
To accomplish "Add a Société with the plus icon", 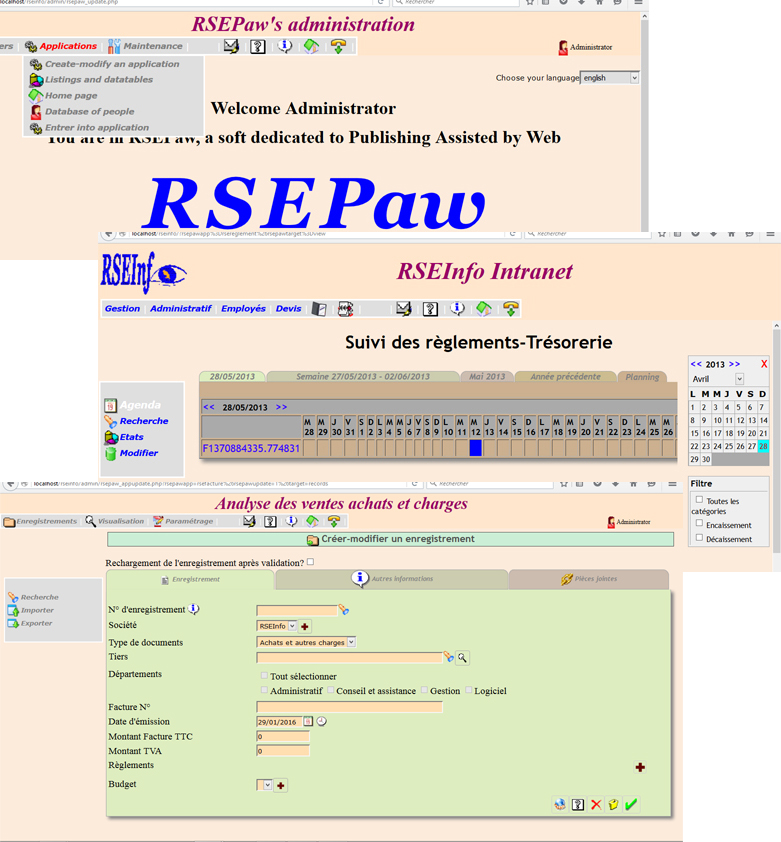I will 305,626.
